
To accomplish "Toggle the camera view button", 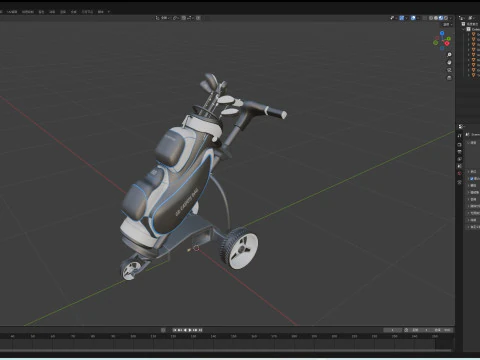I will 449,70.
